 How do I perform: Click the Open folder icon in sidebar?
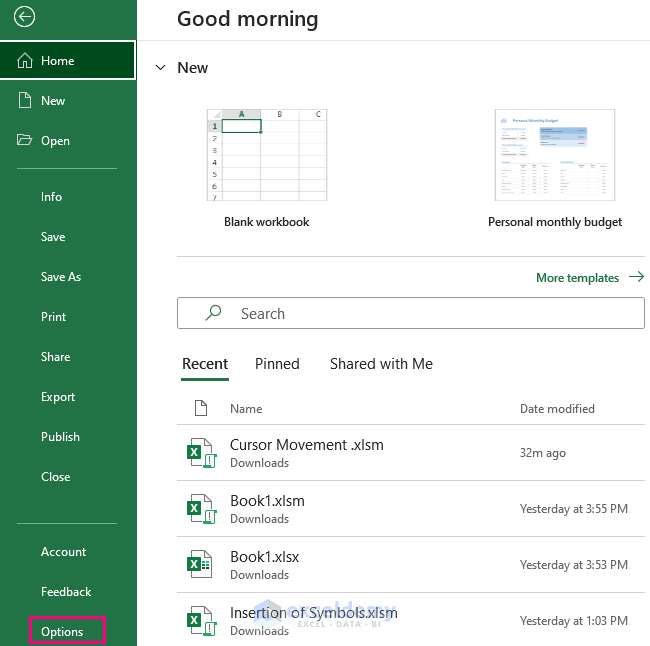coord(25,141)
